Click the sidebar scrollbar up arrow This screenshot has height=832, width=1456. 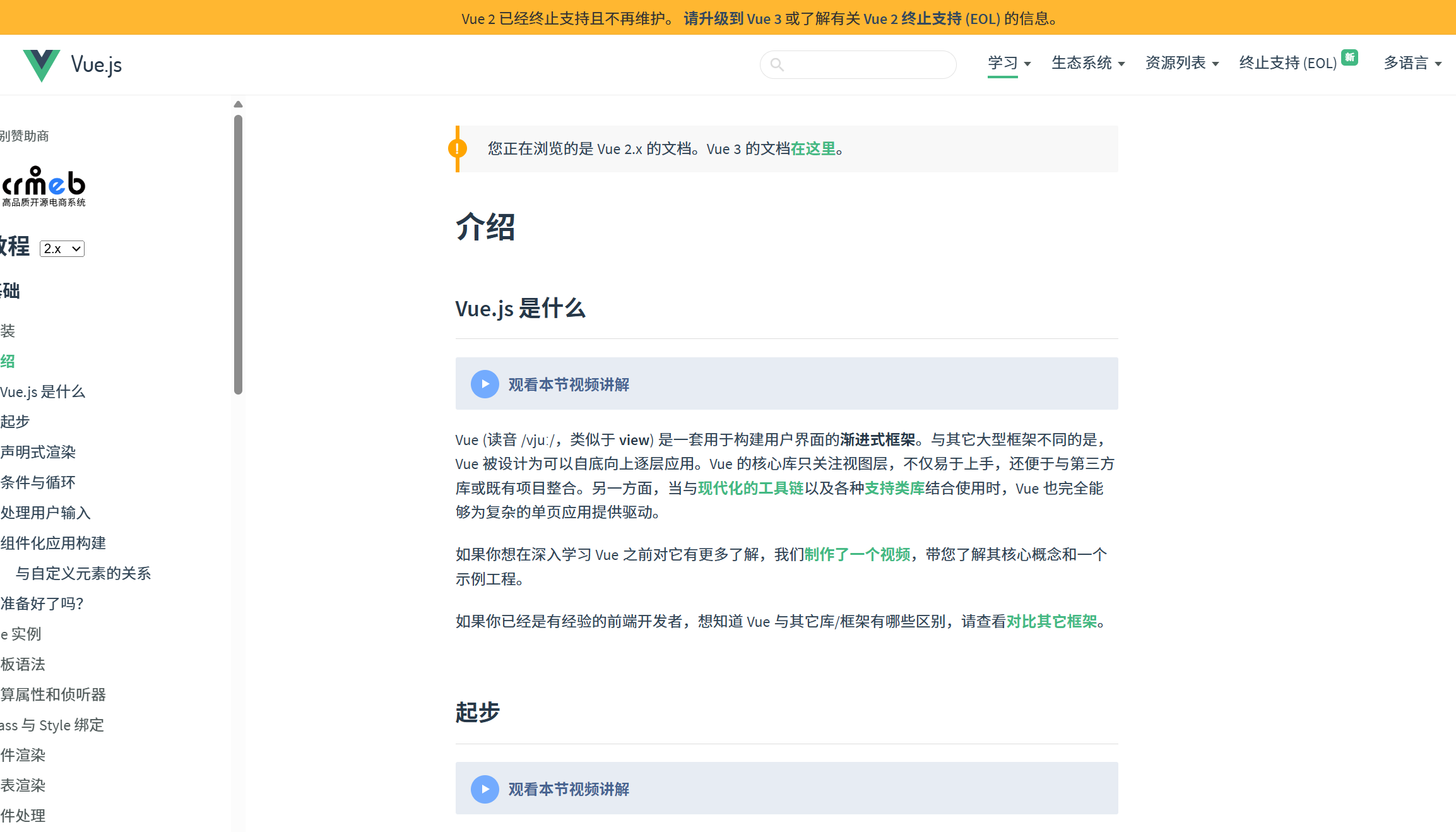[238, 104]
